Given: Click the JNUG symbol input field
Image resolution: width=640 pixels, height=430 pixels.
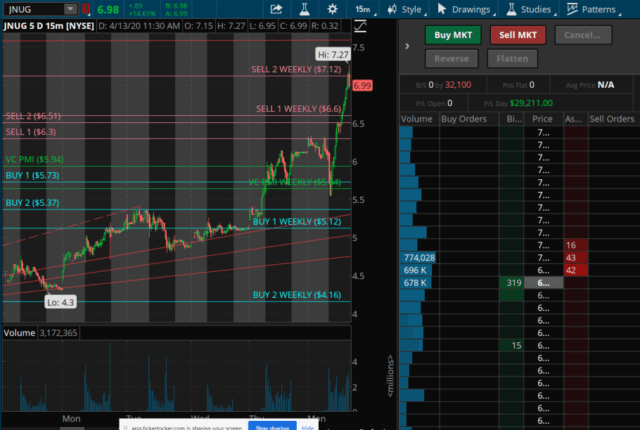Looking at the screenshot, I should click(x=34, y=9).
